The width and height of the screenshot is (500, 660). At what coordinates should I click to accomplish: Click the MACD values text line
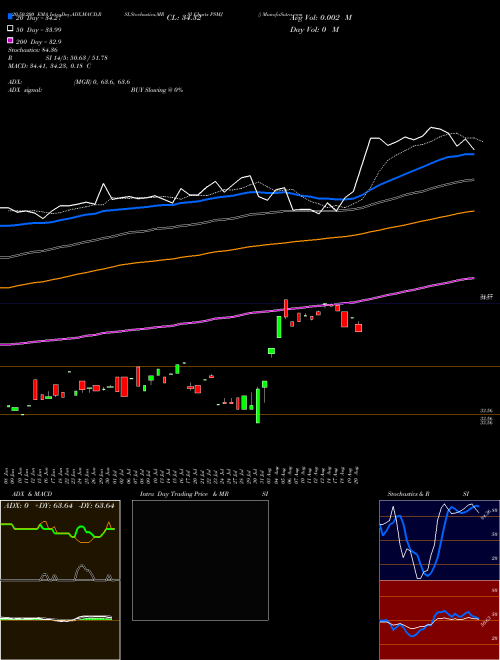pos(50,66)
